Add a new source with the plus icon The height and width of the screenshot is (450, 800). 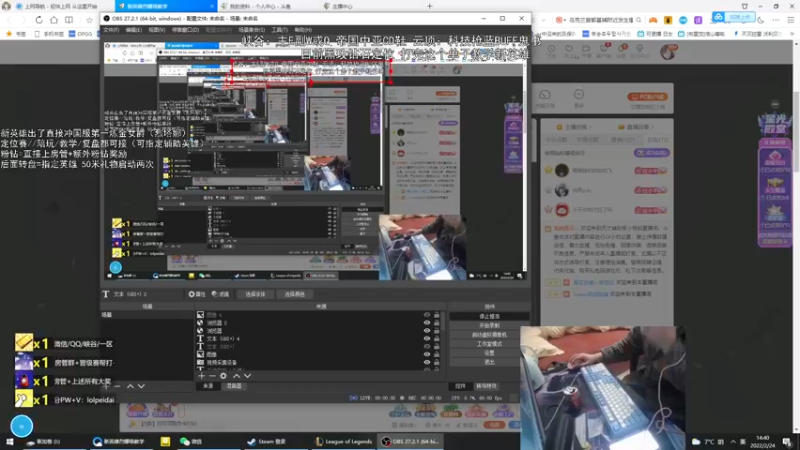[x=201, y=376]
